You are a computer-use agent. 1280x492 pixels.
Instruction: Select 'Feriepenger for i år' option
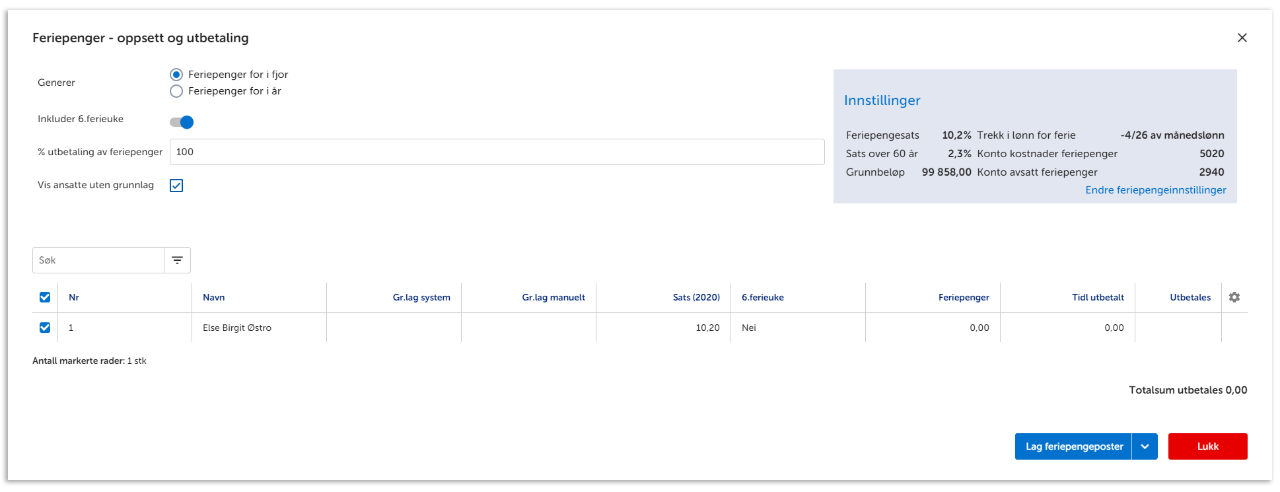click(177, 91)
